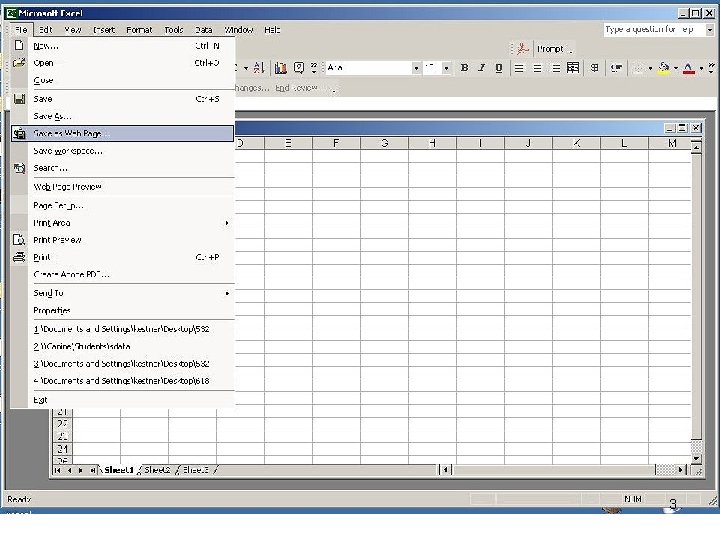Screen dimensions: 720x540
Task: Open Fill Color dropdown arrow
Action: pos(675,68)
